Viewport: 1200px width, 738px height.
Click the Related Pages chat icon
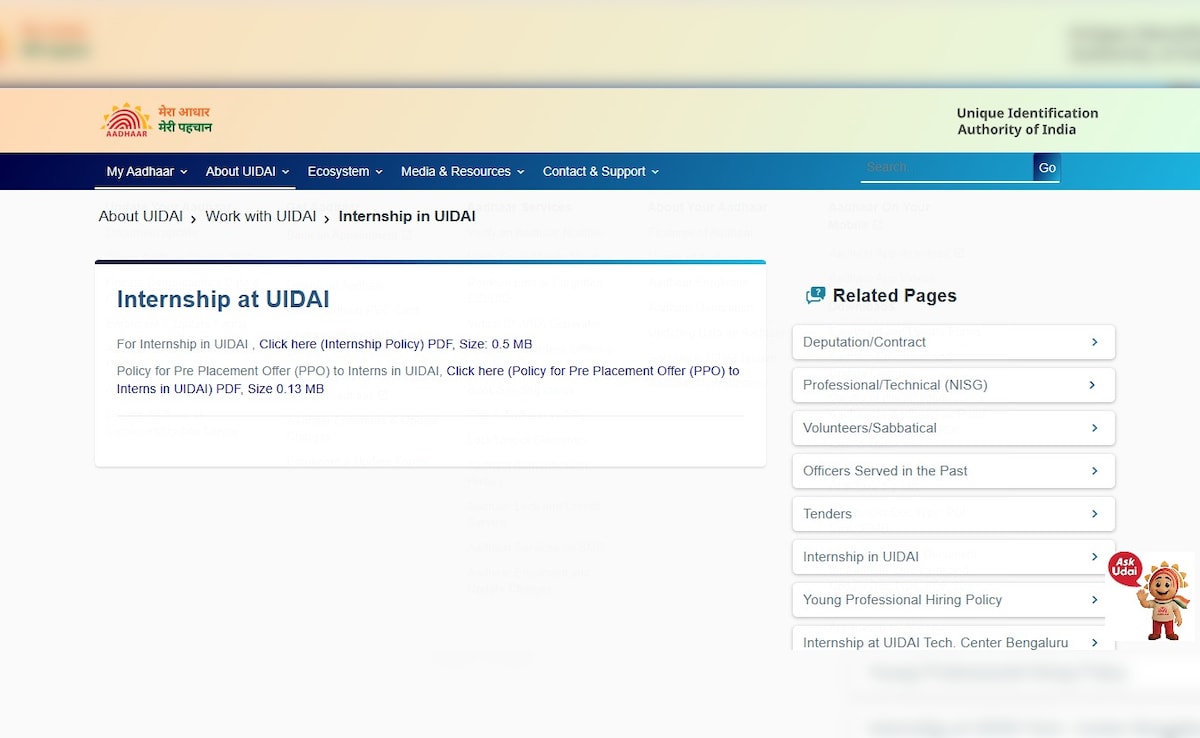pyautogui.click(x=815, y=296)
